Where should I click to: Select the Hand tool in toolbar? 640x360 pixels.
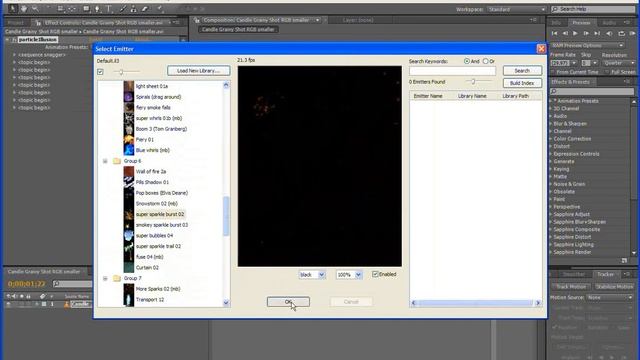pos(24,9)
